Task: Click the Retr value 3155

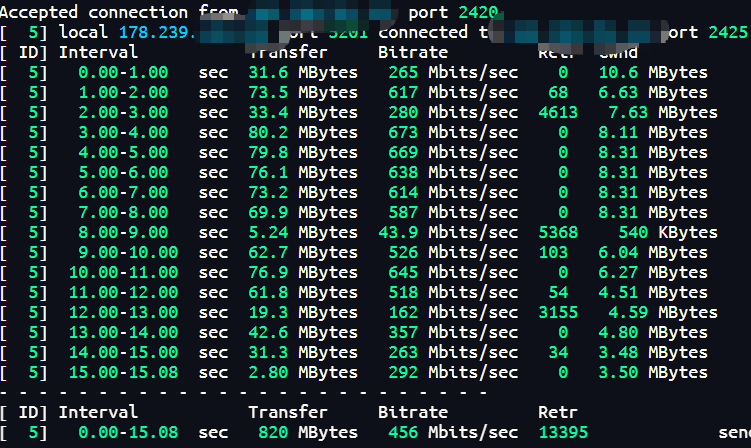Action: click(558, 312)
